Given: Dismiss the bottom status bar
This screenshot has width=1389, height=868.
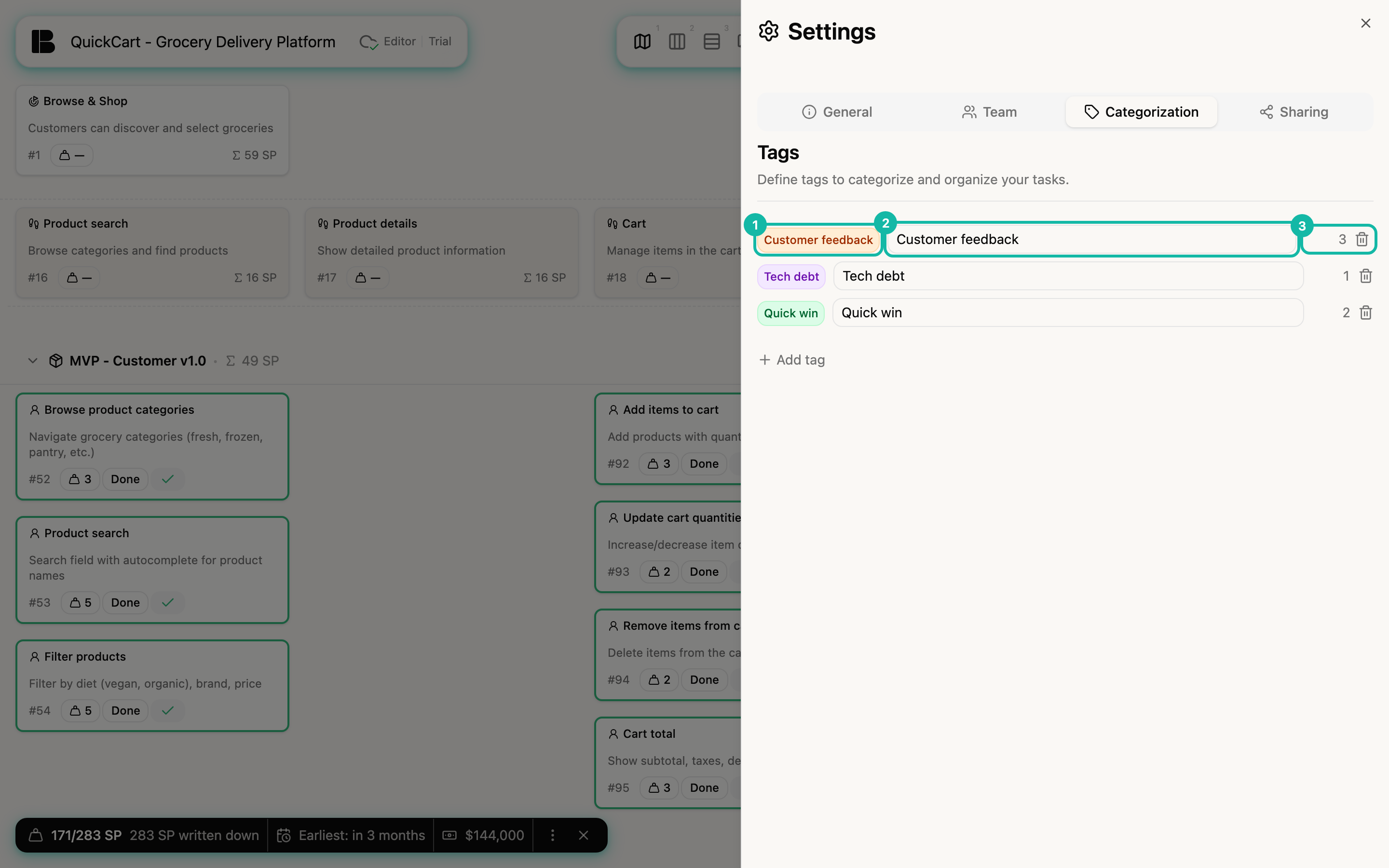Looking at the screenshot, I should click(x=583, y=835).
